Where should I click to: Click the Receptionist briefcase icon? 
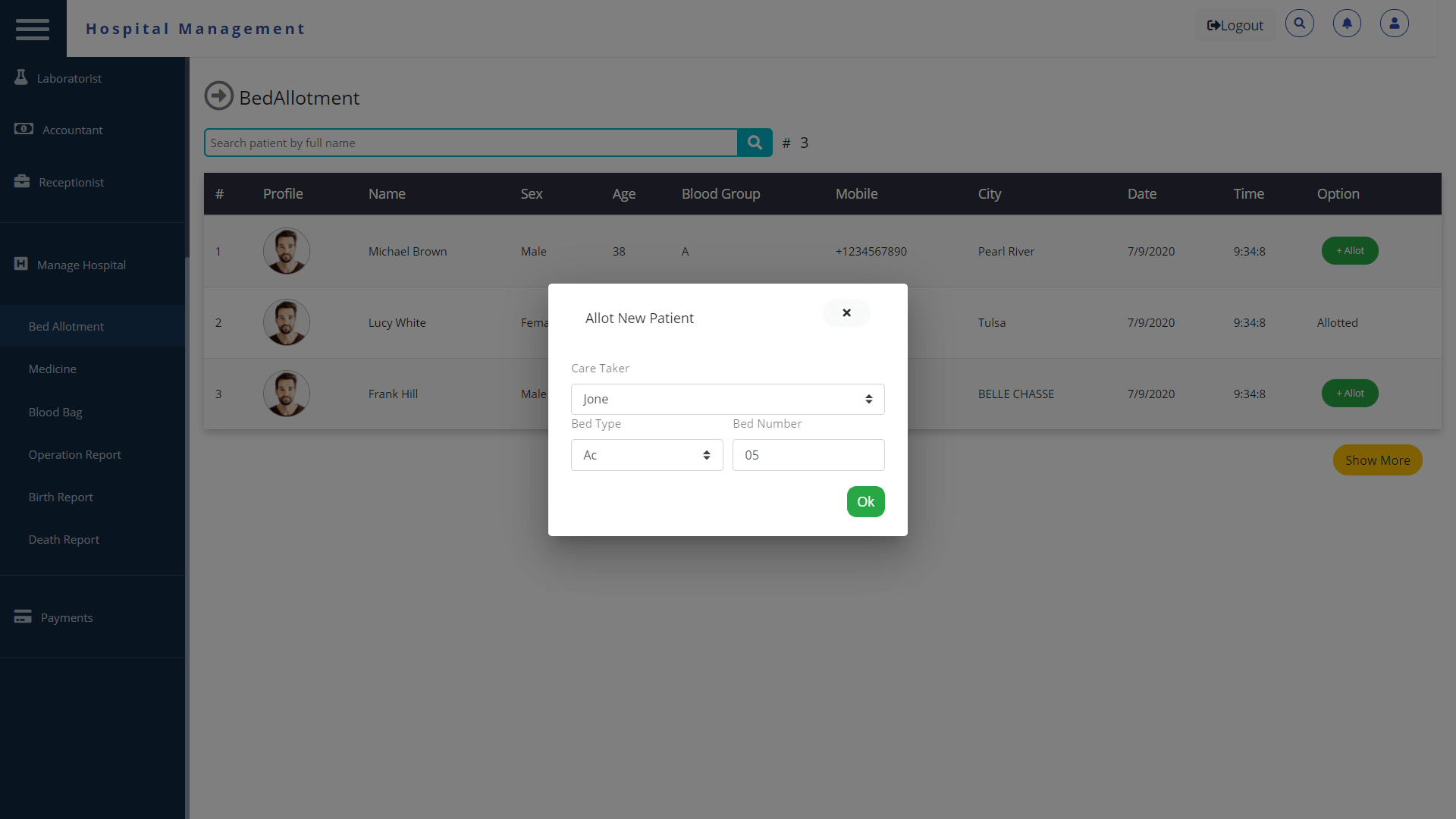click(x=22, y=181)
